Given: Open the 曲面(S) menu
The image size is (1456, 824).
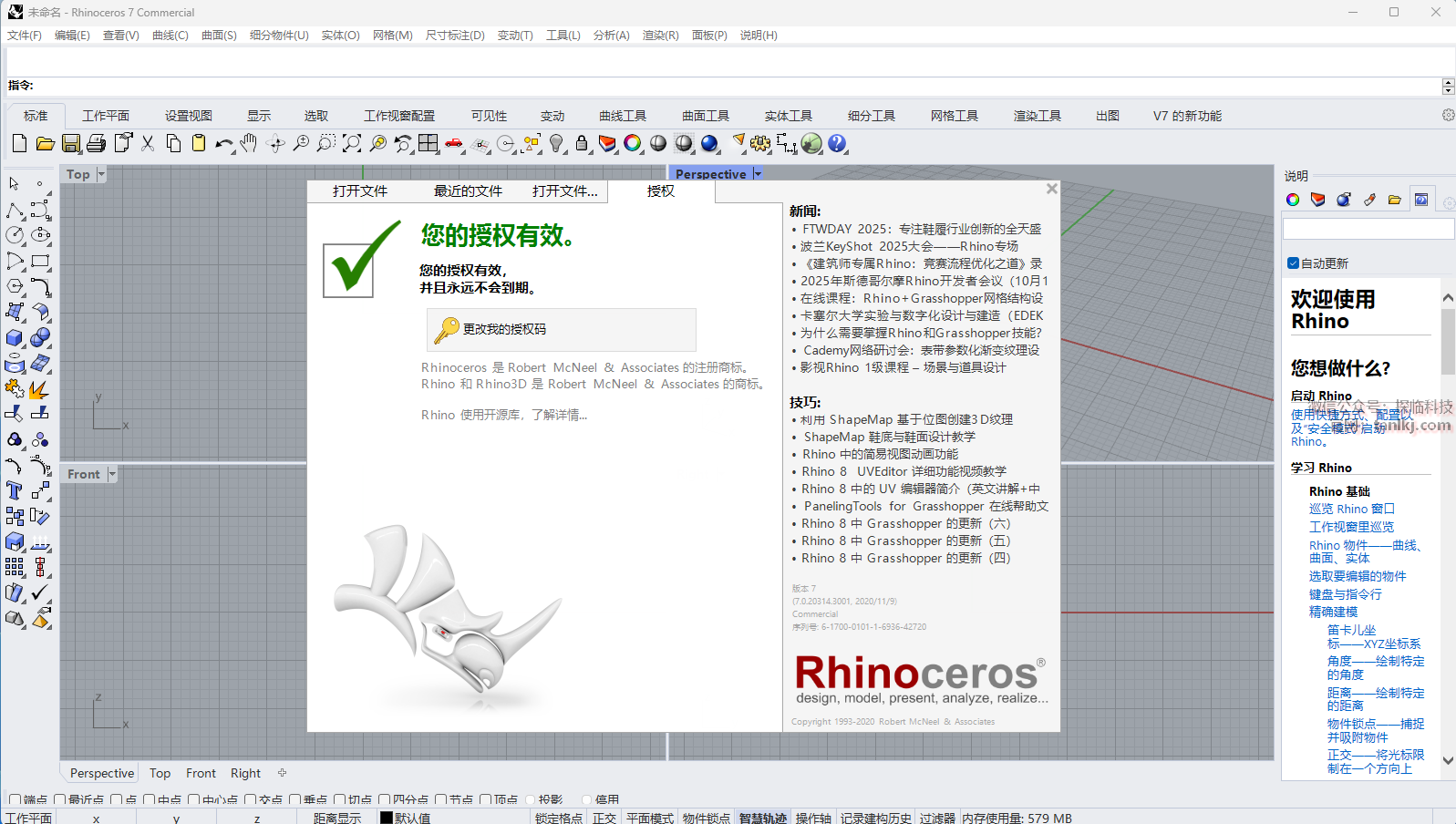Looking at the screenshot, I should (219, 36).
